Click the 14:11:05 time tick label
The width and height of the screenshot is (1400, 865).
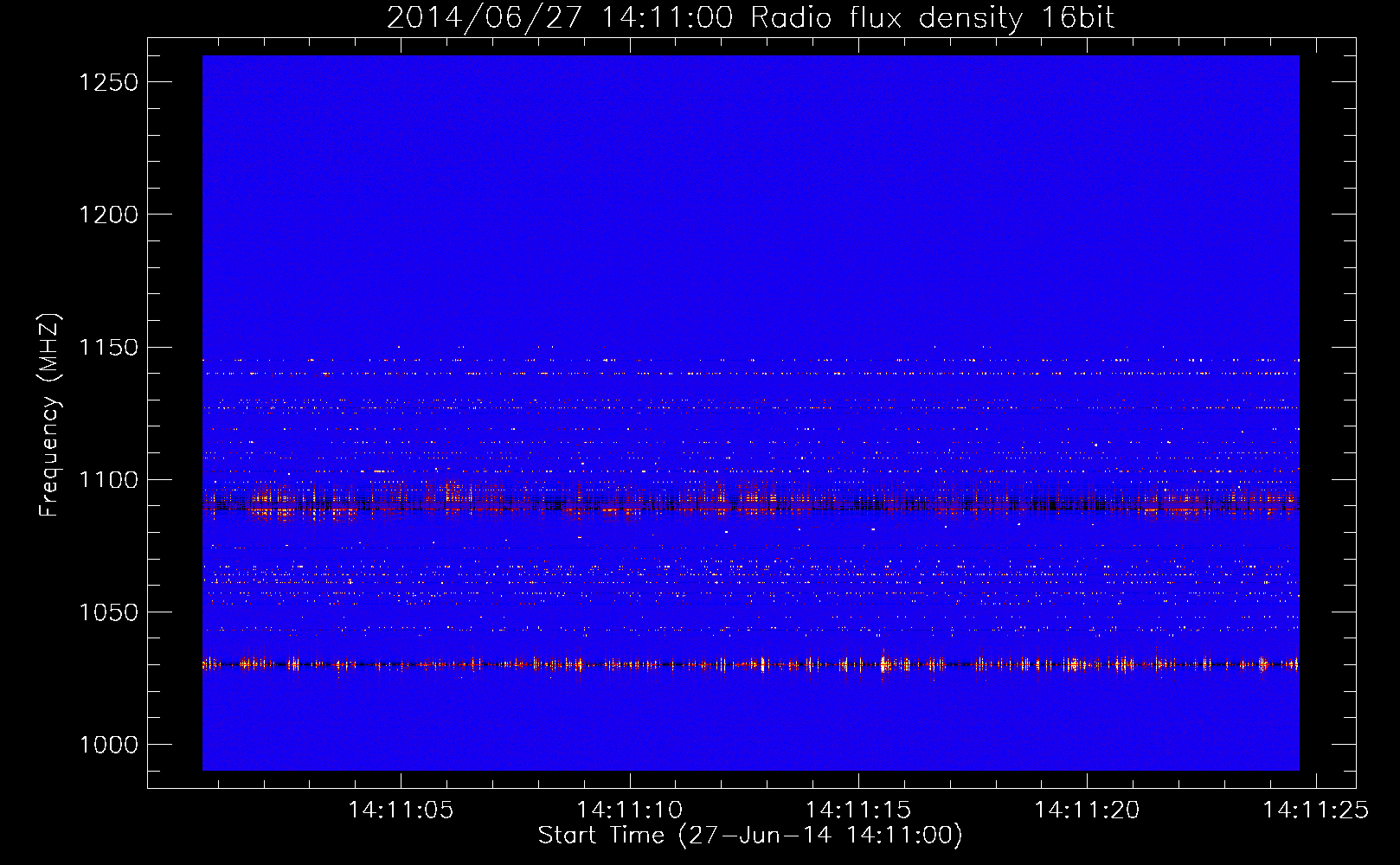coord(401,811)
